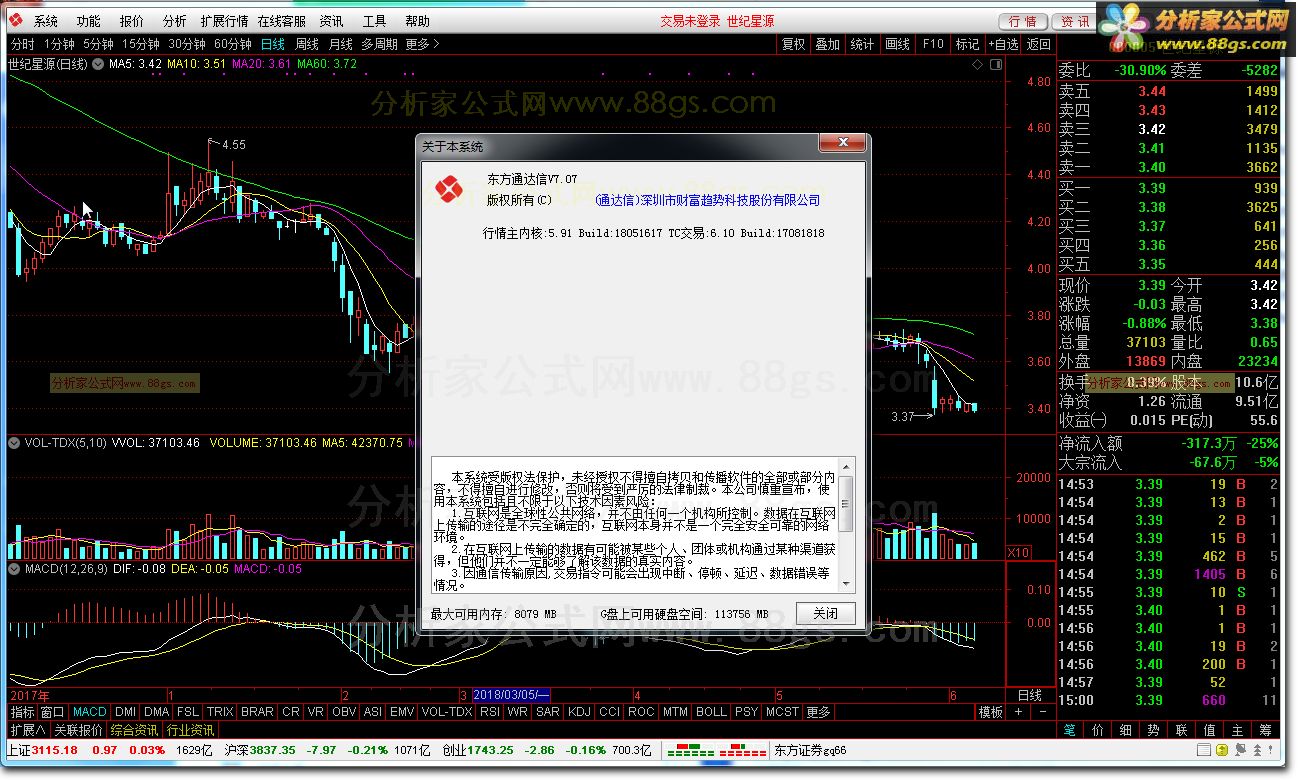Click the 东方证券 status bar entry

click(811, 750)
